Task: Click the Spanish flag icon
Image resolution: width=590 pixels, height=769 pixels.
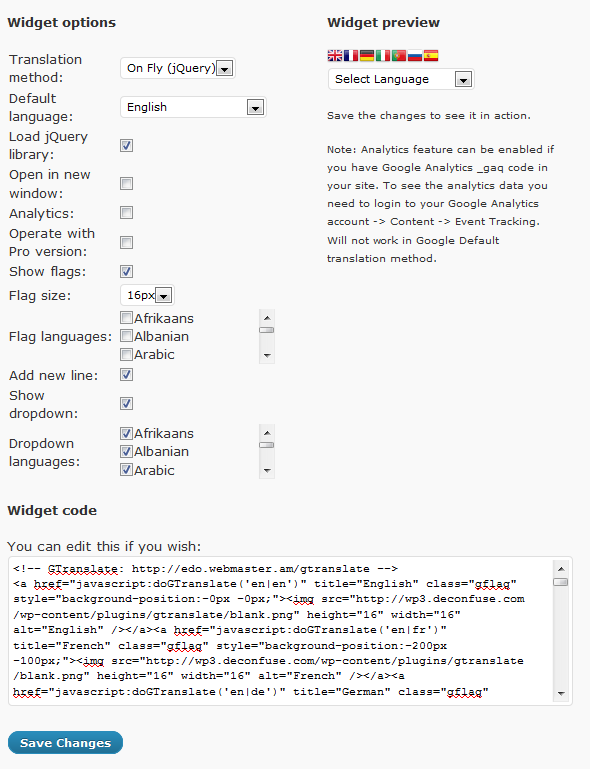Action: (431, 55)
